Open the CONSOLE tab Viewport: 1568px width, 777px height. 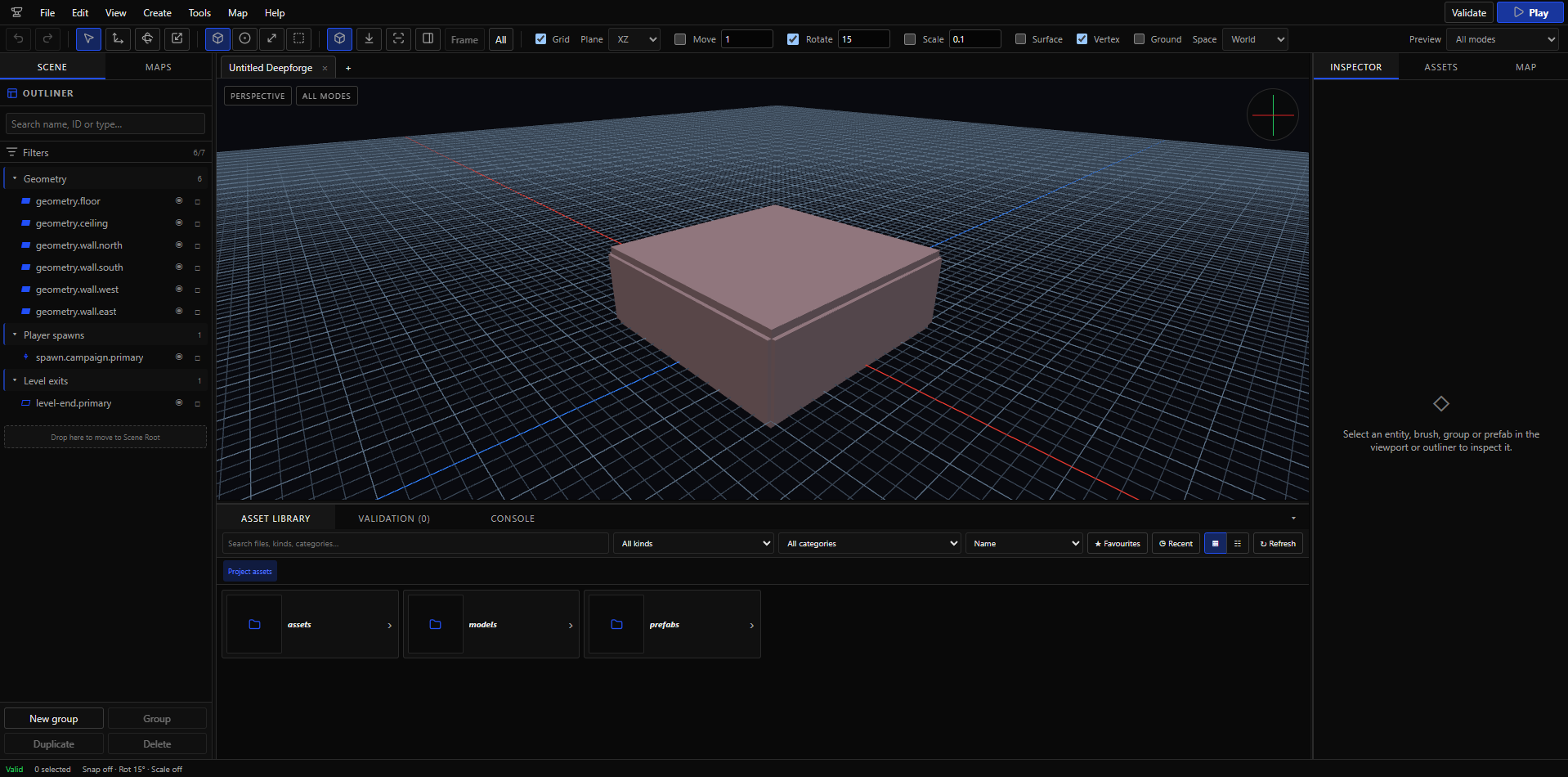[513, 519]
